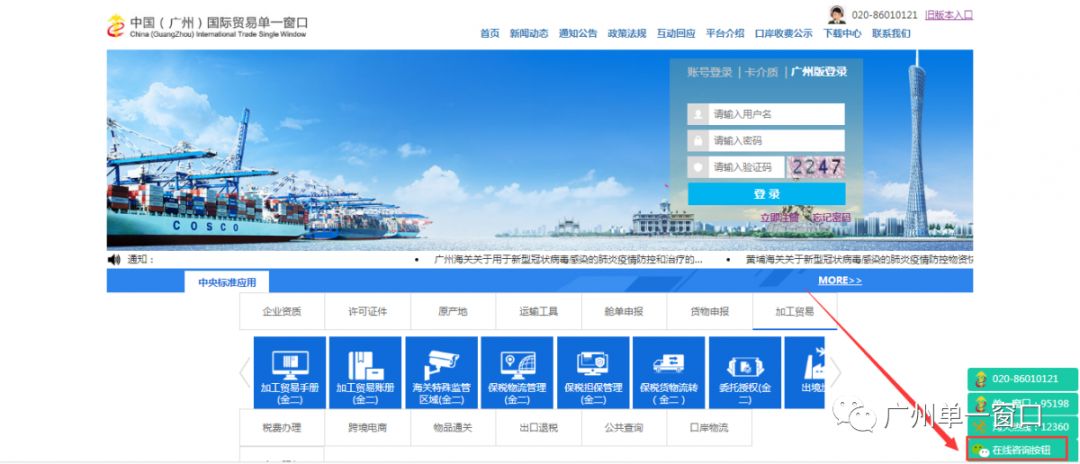
Task: Open 新闻动态 in the top menu
Action: pyautogui.click(x=529, y=33)
